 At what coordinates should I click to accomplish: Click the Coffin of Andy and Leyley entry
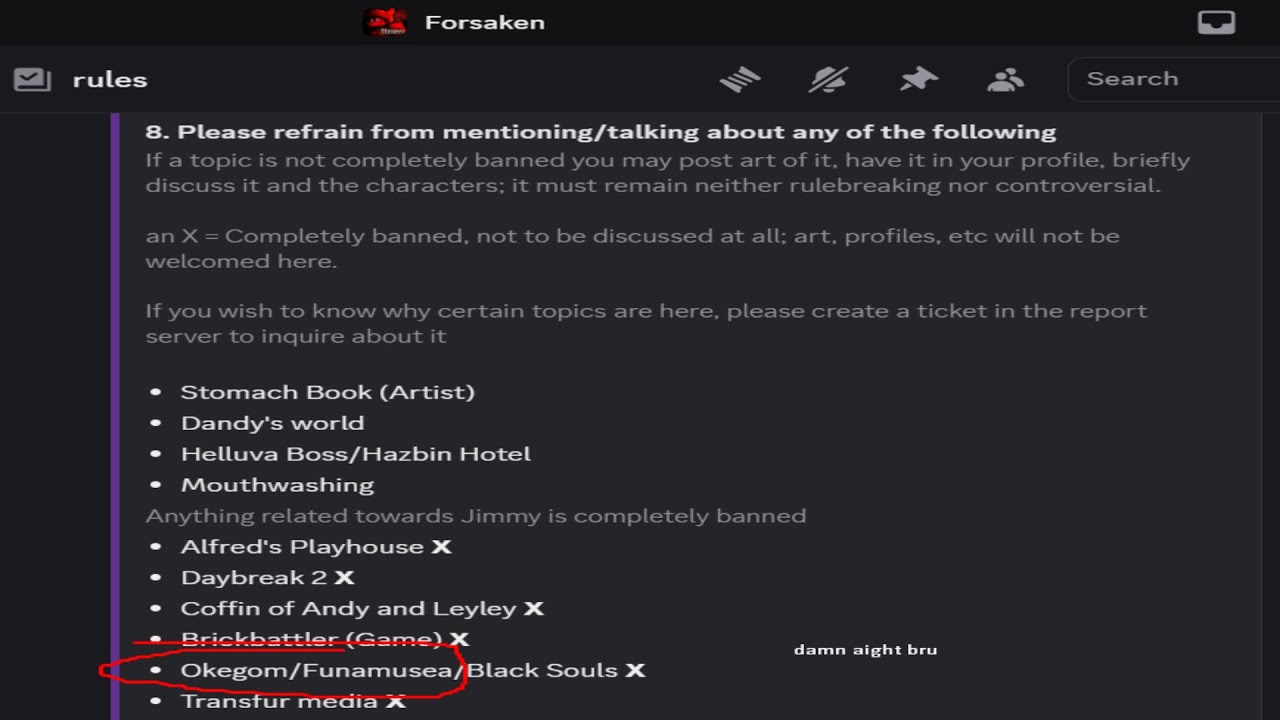(x=348, y=609)
